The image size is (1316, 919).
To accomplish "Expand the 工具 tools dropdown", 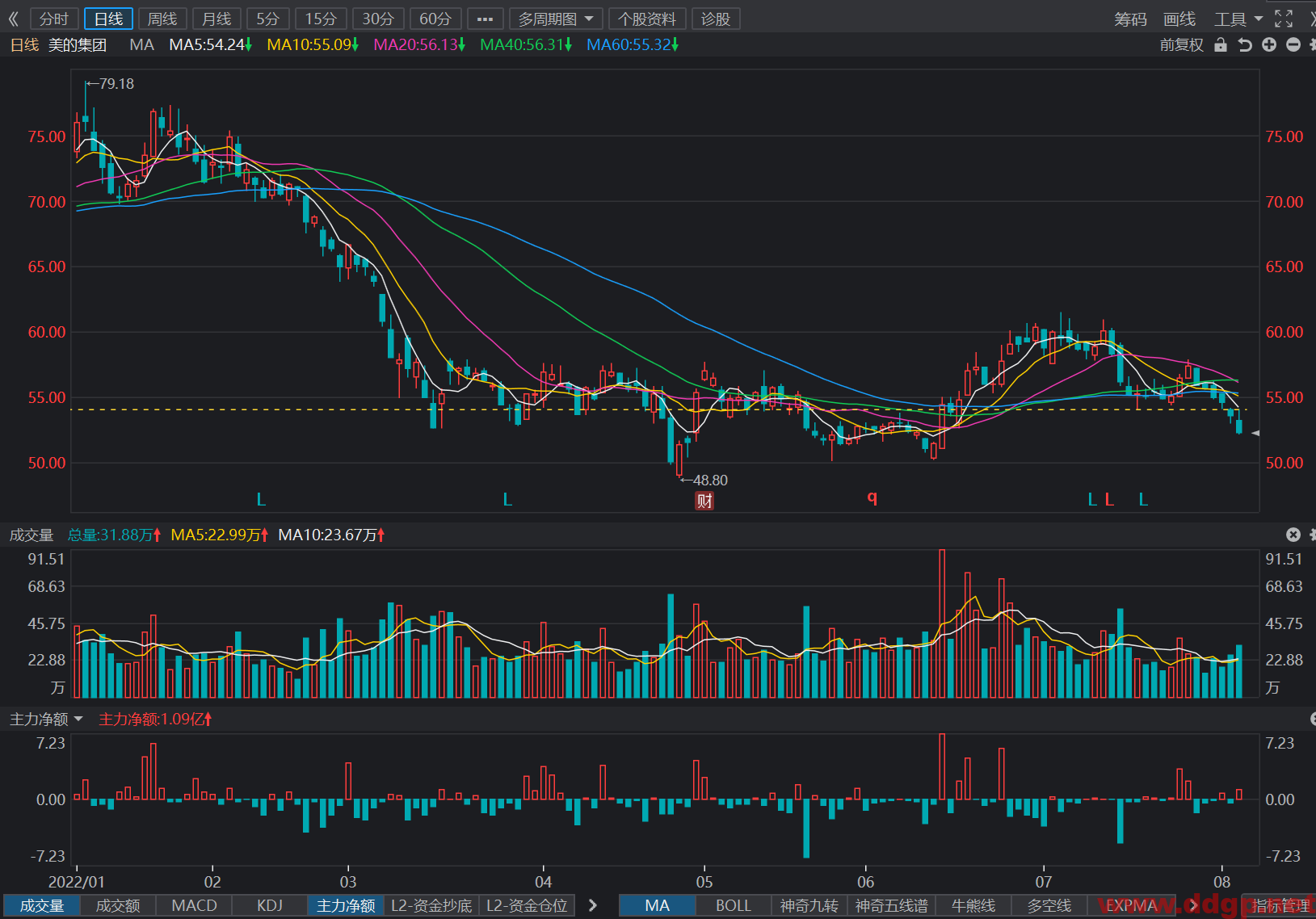I will (x=1238, y=19).
